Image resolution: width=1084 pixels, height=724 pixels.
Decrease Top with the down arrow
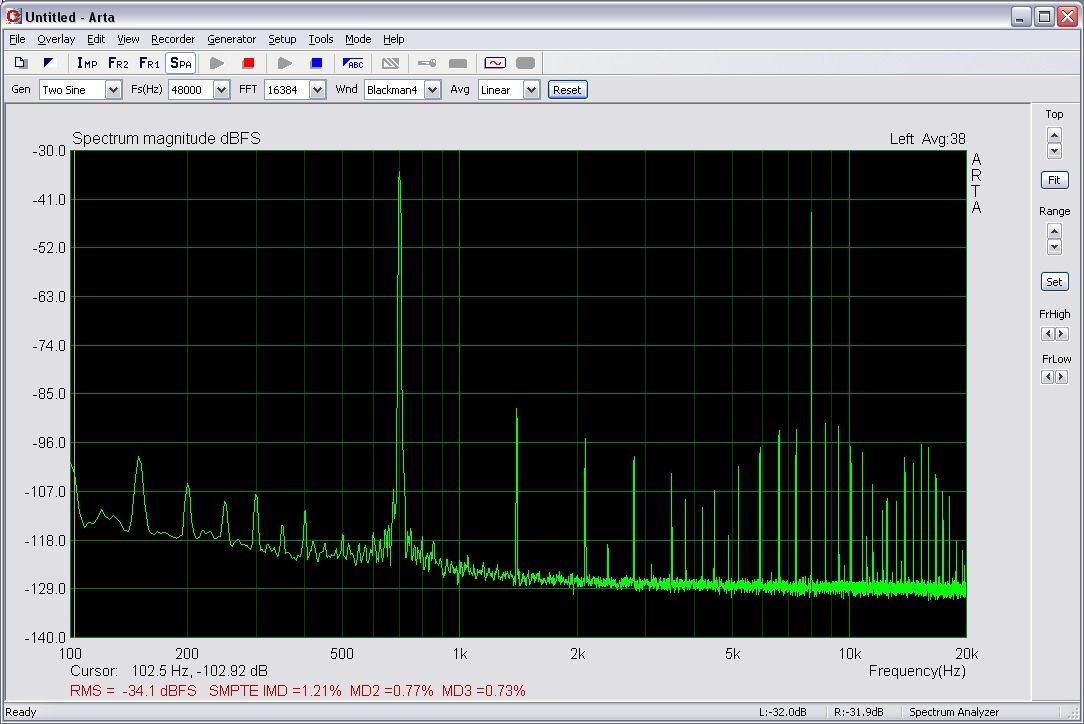1054,151
